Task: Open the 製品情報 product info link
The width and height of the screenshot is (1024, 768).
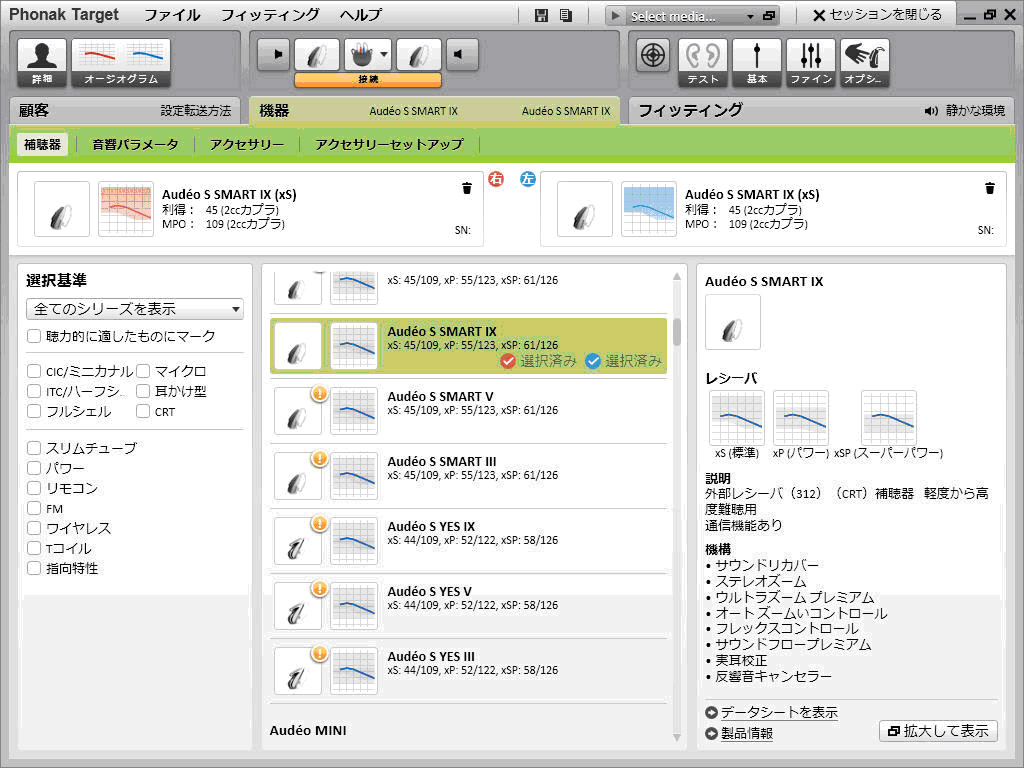Action: click(x=747, y=734)
